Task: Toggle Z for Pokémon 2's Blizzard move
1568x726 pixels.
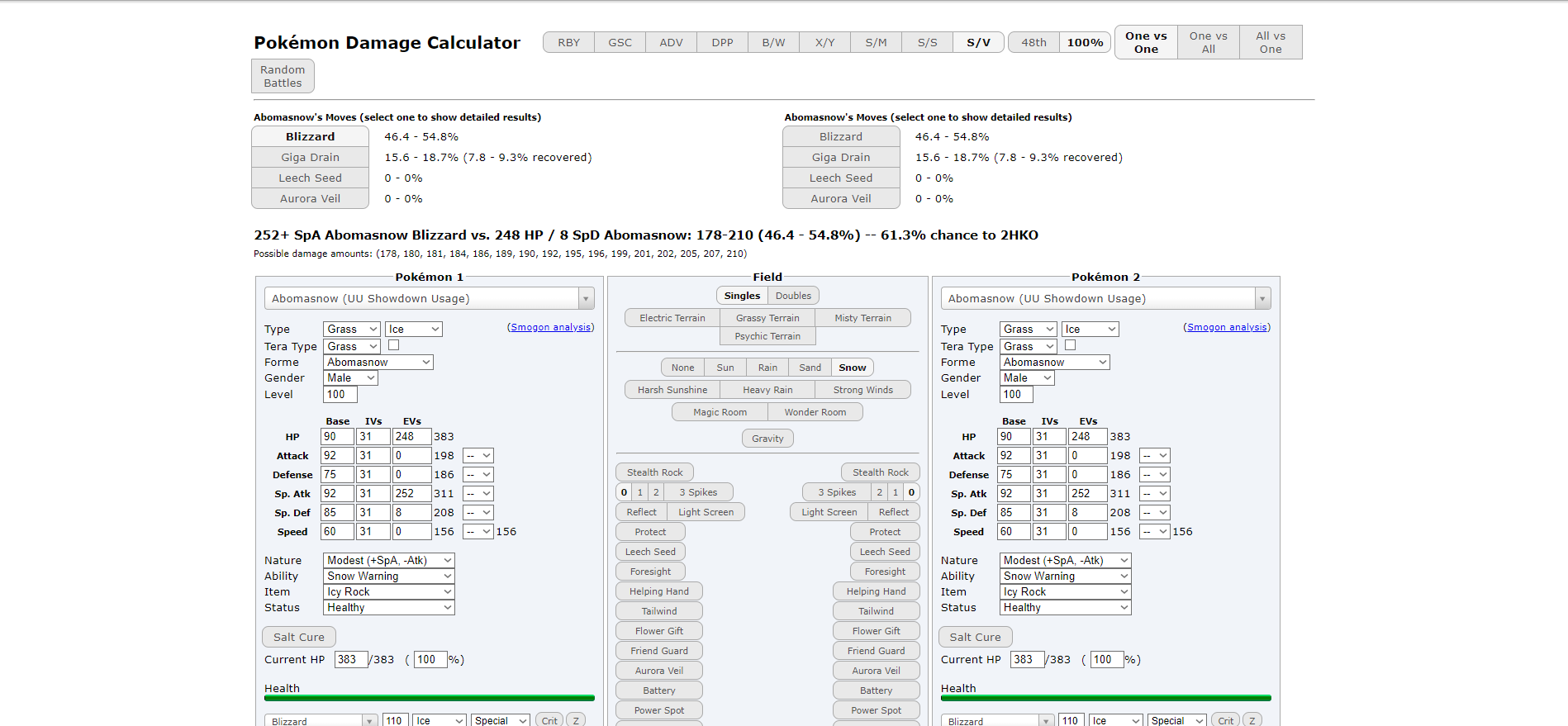Action: coord(1252,720)
